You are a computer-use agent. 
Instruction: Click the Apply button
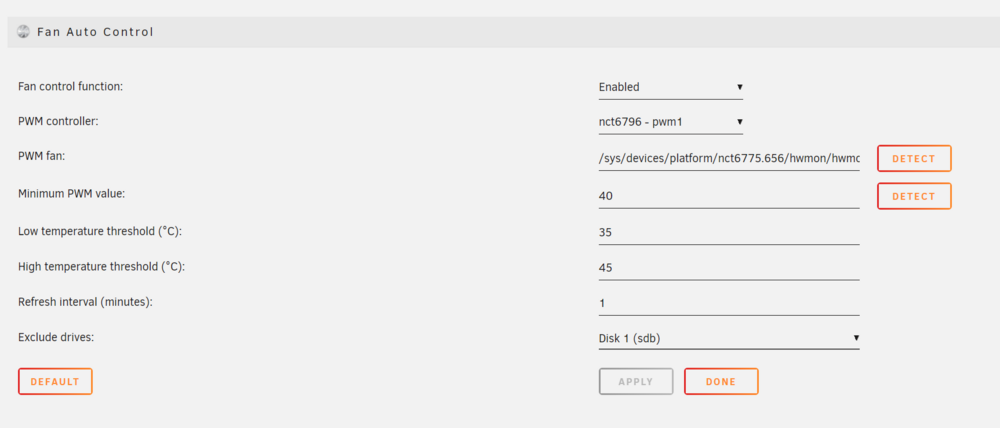click(636, 381)
